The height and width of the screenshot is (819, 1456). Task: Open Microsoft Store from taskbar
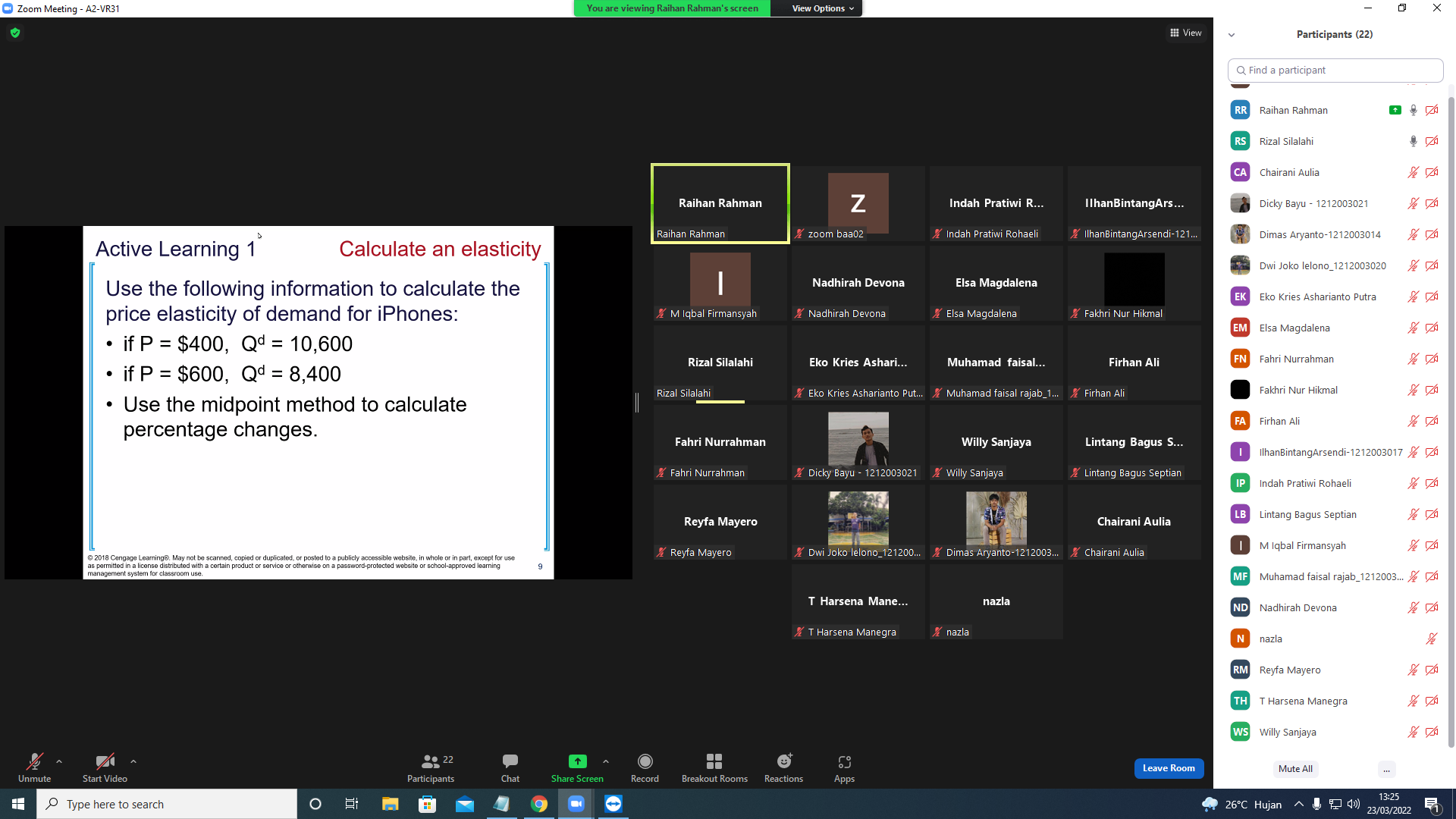(427, 804)
